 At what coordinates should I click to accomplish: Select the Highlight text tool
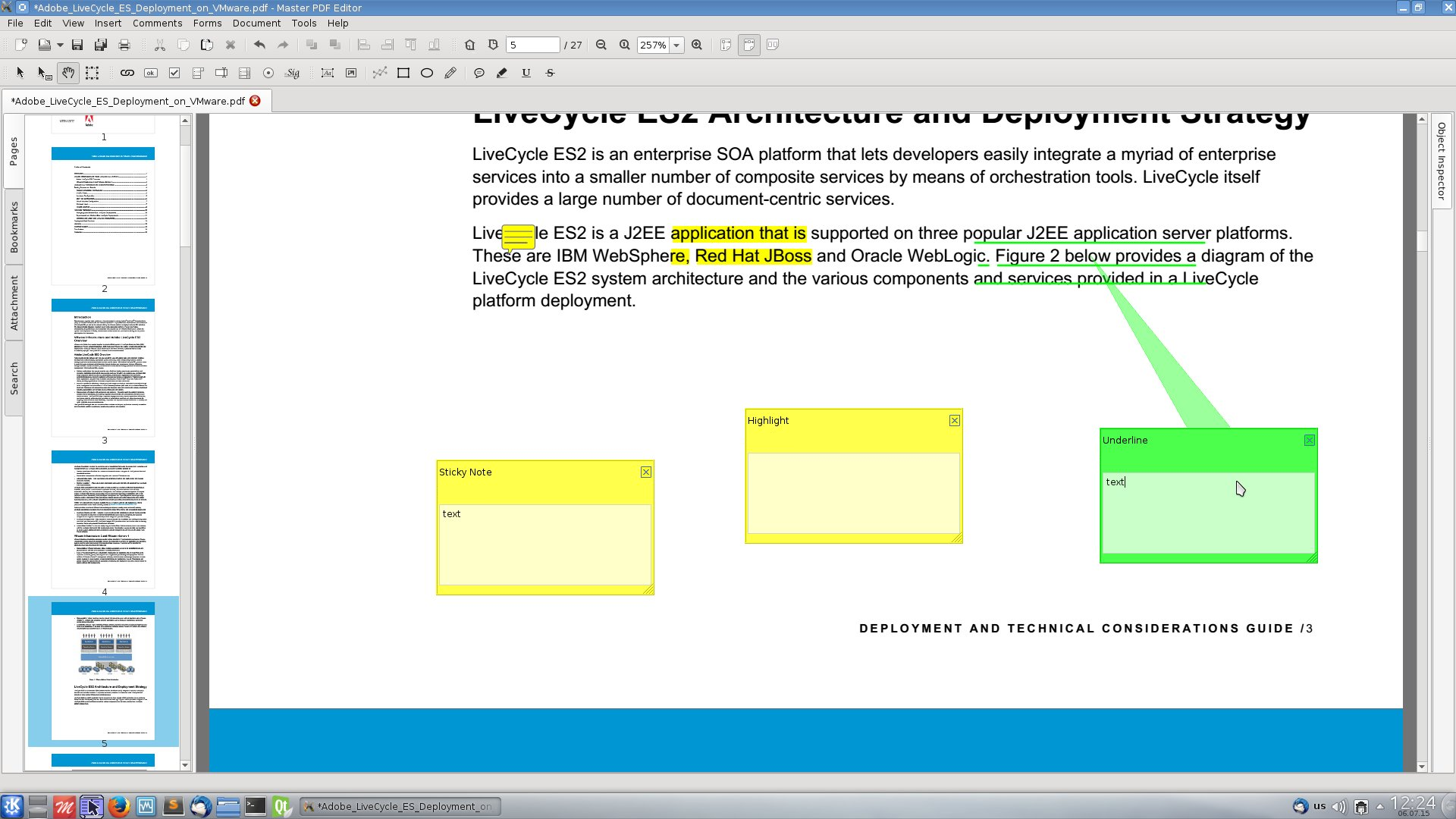tap(502, 73)
